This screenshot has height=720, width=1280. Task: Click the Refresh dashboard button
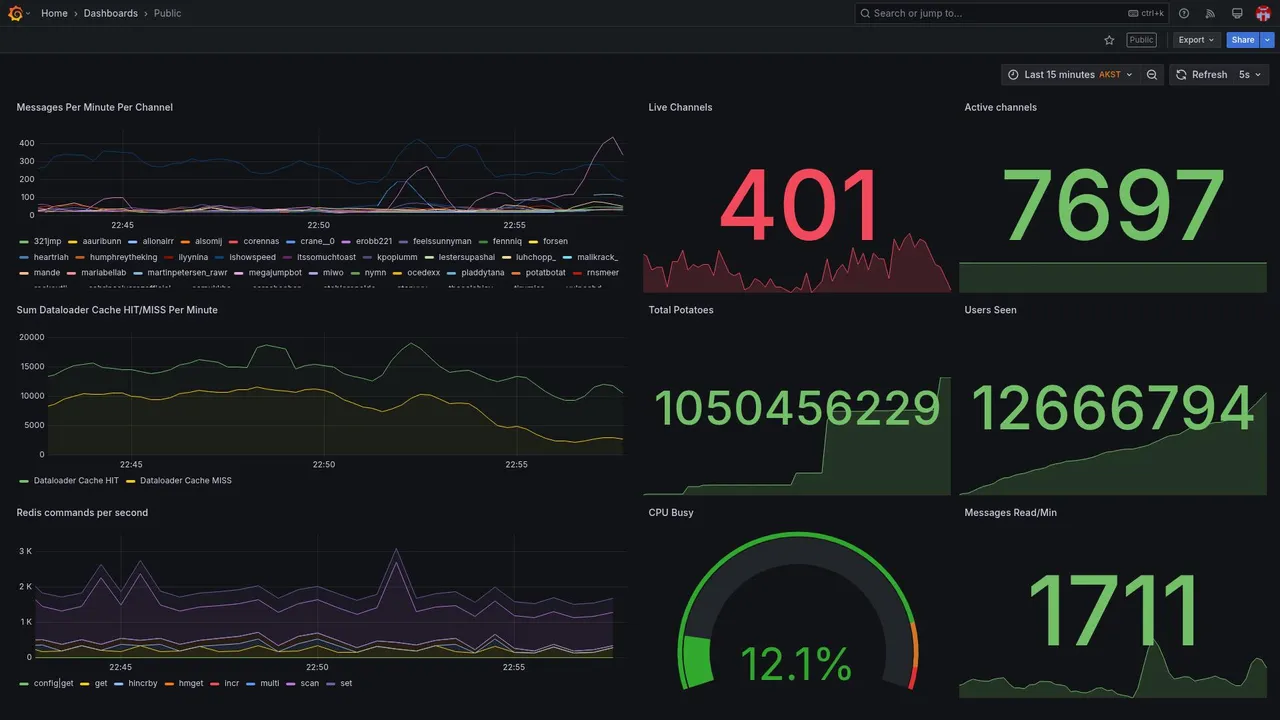[1200, 75]
